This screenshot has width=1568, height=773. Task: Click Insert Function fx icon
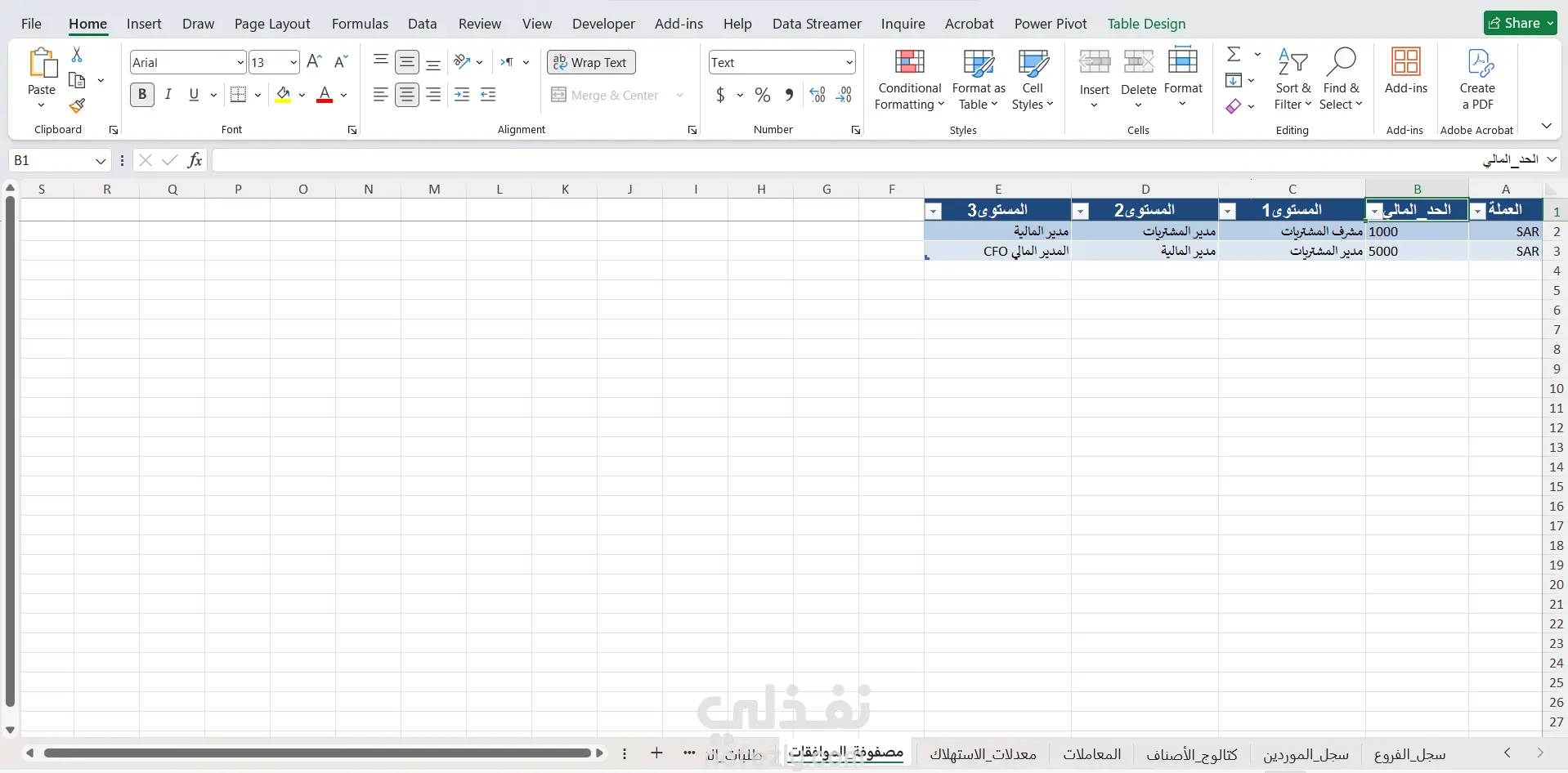[x=195, y=160]
